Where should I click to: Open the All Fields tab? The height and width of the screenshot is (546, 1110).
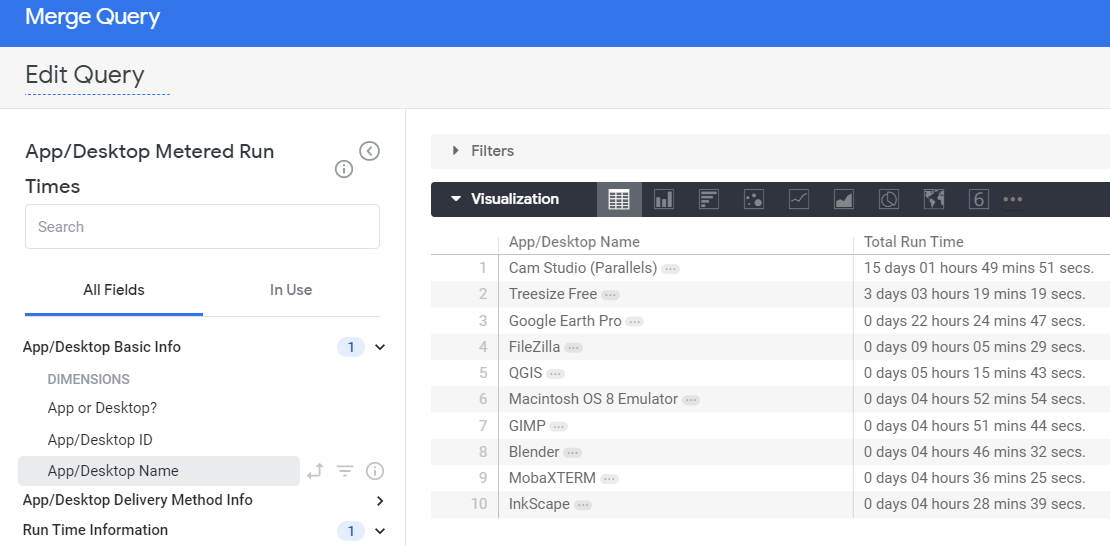(x=114, y=290)
